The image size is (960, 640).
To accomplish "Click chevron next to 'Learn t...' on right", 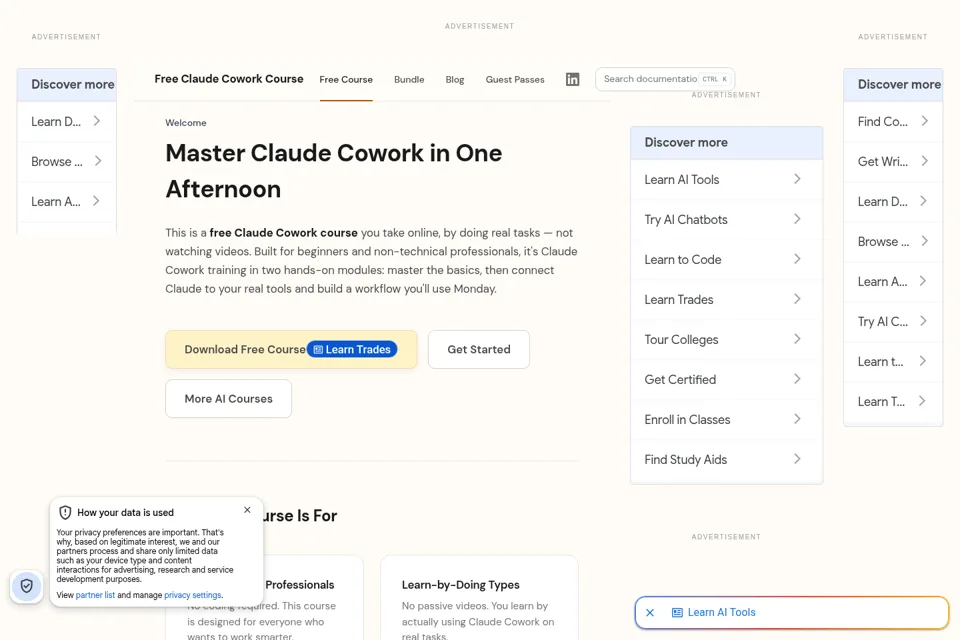I will pos(923,361).
